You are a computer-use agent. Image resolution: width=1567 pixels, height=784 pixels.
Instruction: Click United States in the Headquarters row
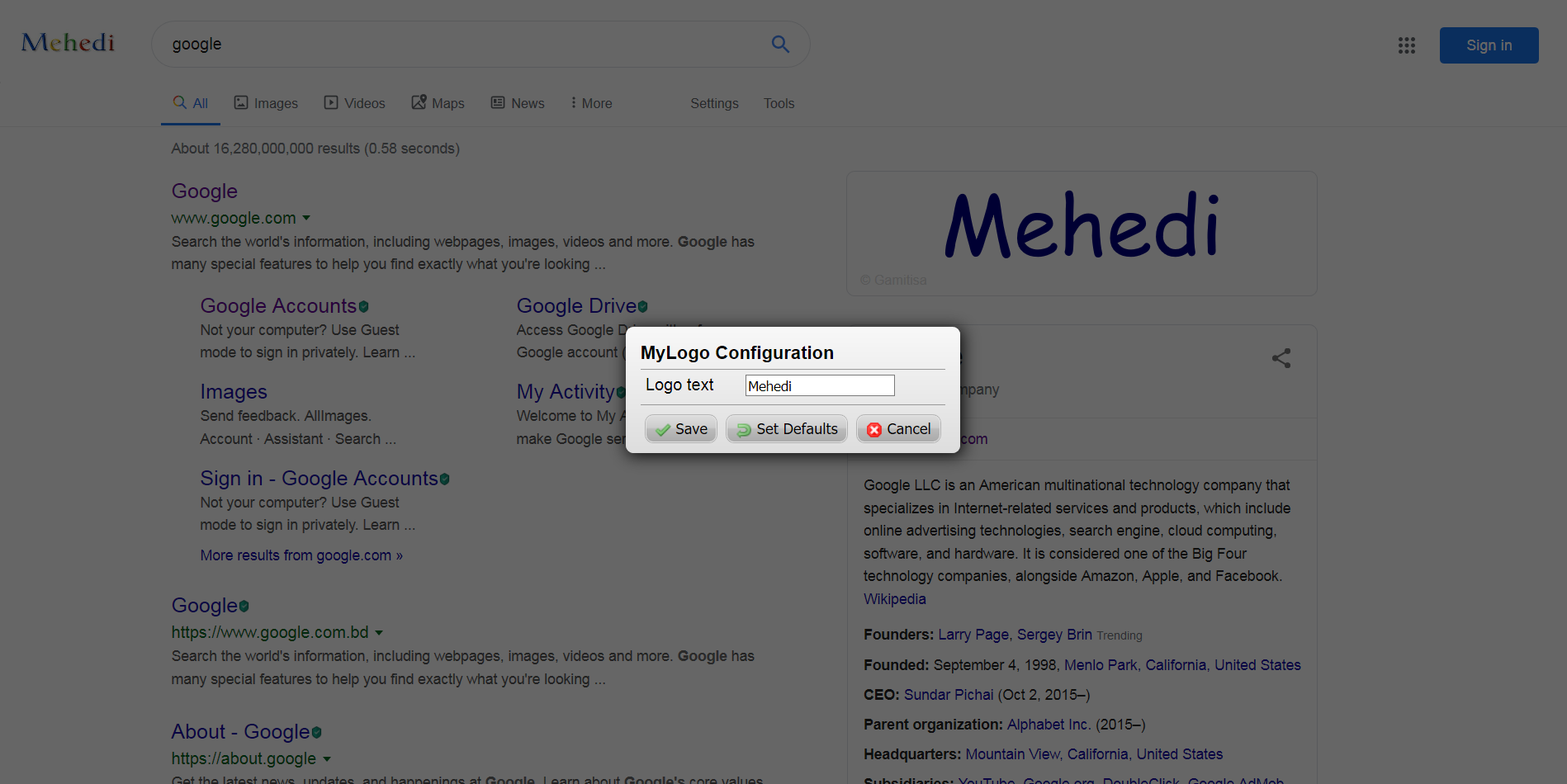[x=1180, y=754]
